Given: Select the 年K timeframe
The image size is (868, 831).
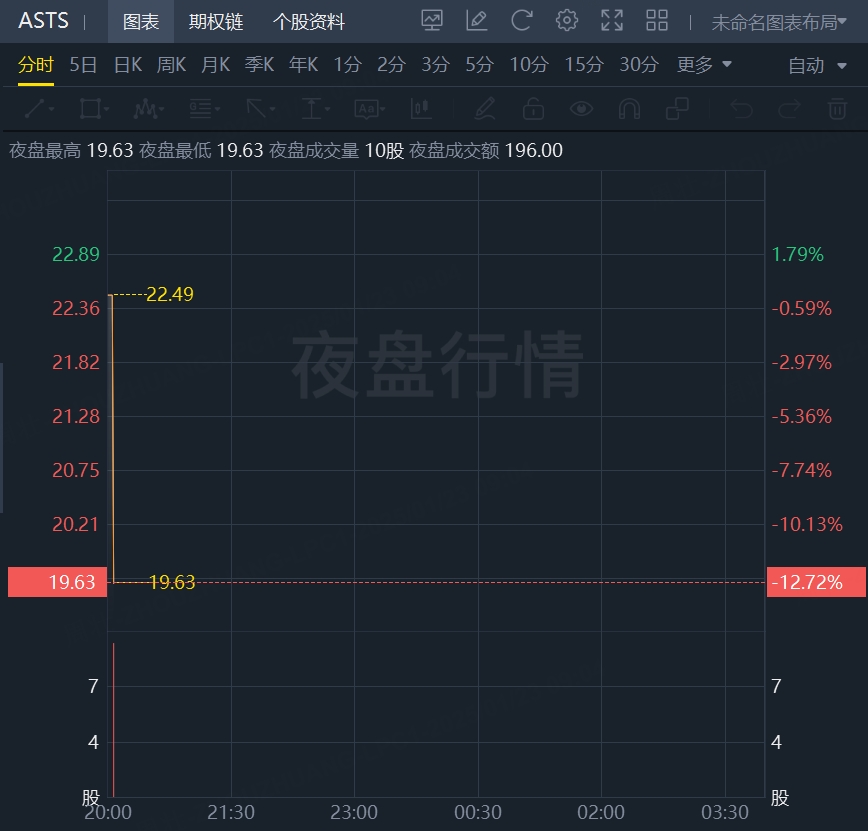Looking at the screenshot, I should (x=303, y=65).
